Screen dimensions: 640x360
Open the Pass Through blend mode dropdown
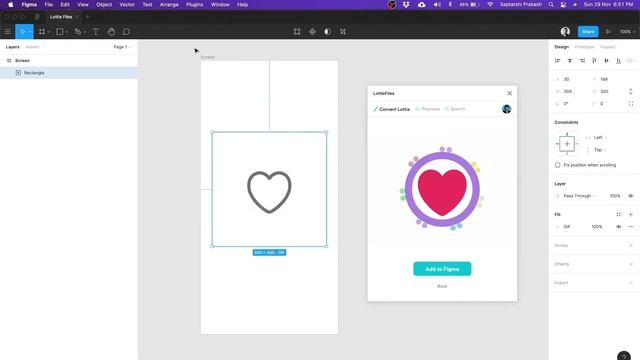point(580,196)
